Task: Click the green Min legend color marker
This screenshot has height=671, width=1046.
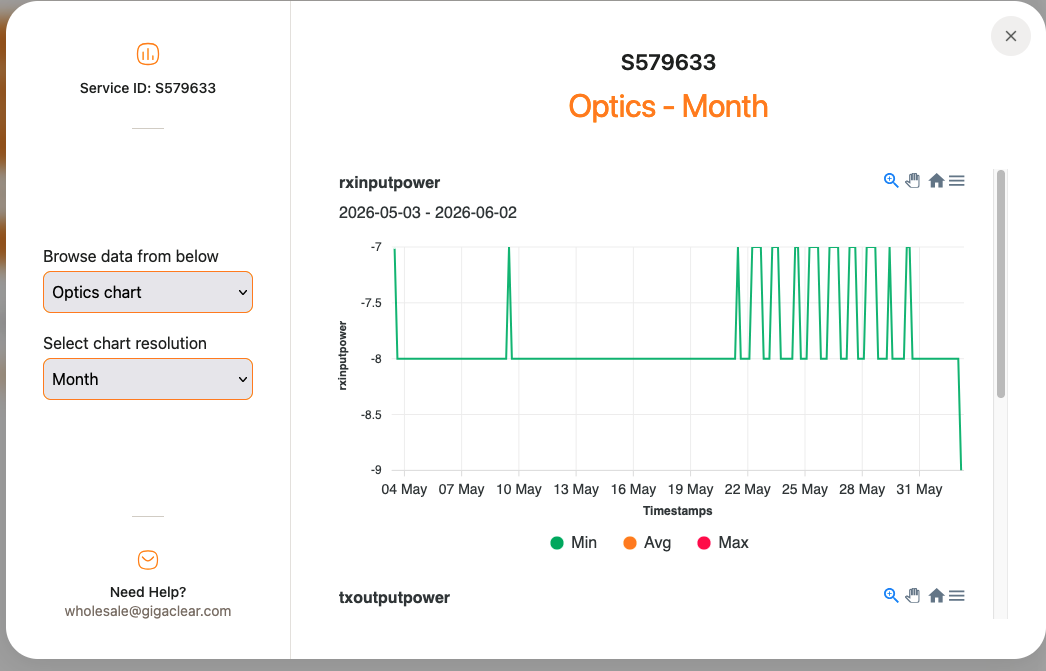Action: pyautogui.click(x=557, y=543)
